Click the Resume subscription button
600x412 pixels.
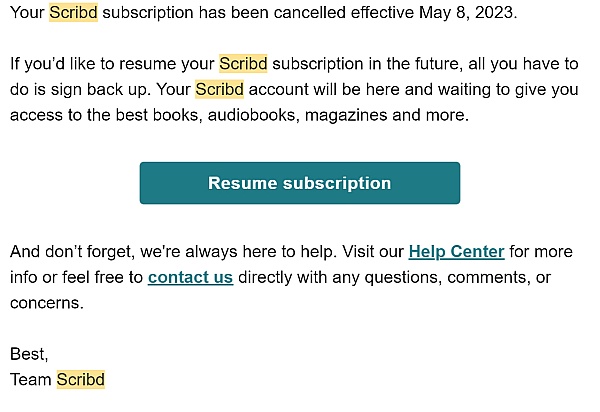[x=299, y=183]
